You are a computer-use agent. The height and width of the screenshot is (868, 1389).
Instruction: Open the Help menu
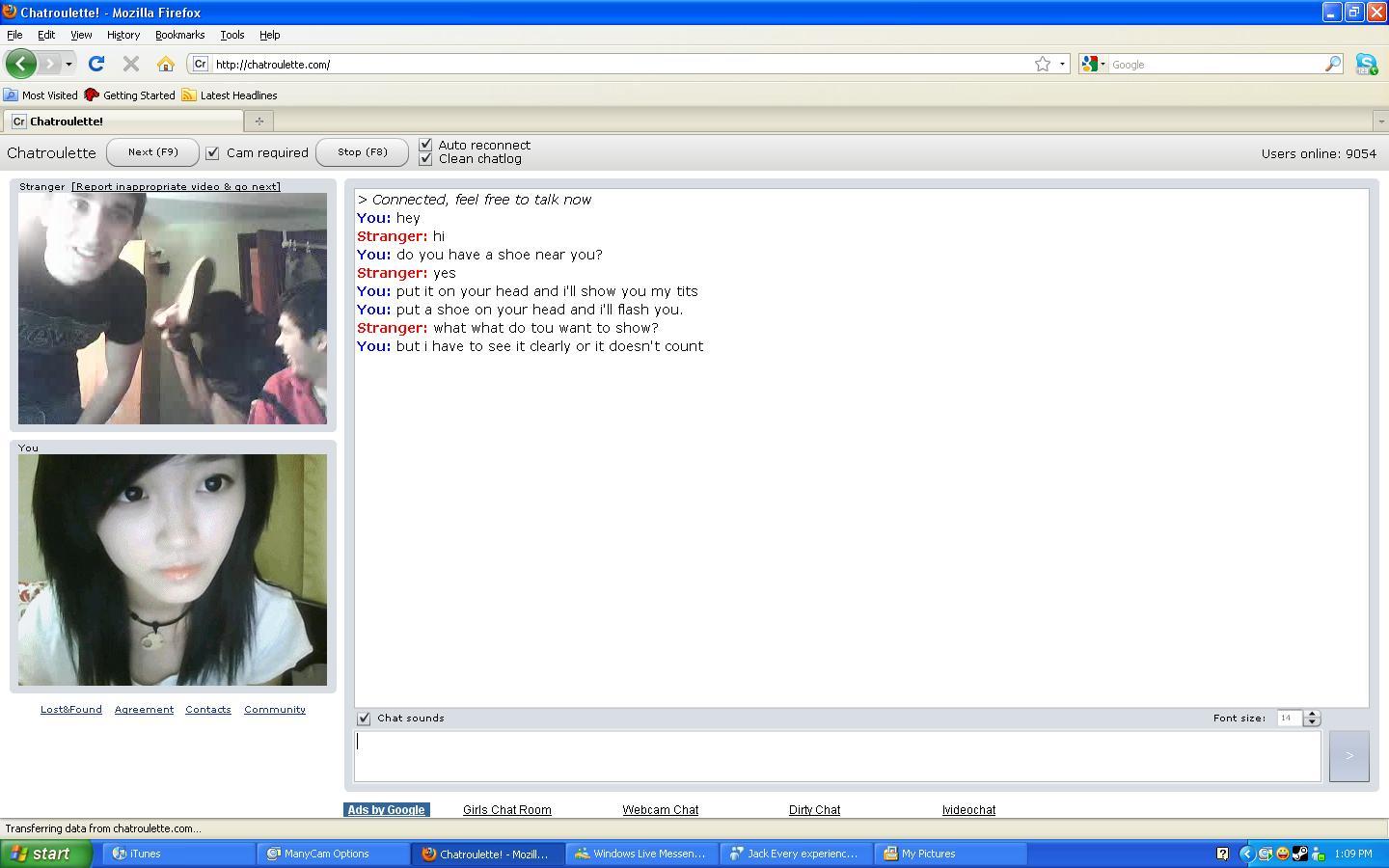coord(270,35)
